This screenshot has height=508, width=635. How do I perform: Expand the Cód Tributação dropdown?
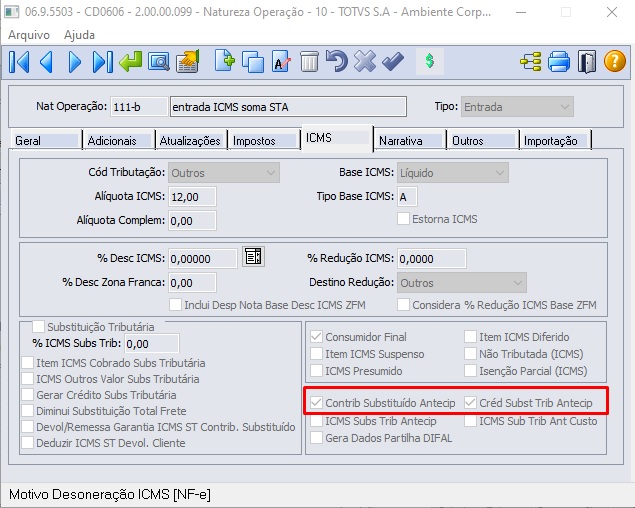tap(224, 173)
